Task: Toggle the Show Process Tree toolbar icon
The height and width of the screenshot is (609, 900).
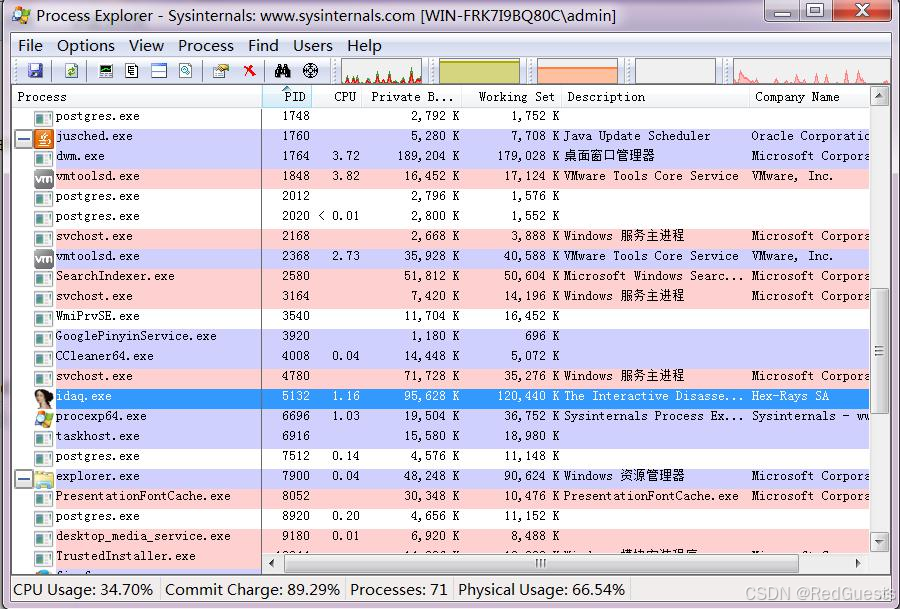Action: (132, 71)
